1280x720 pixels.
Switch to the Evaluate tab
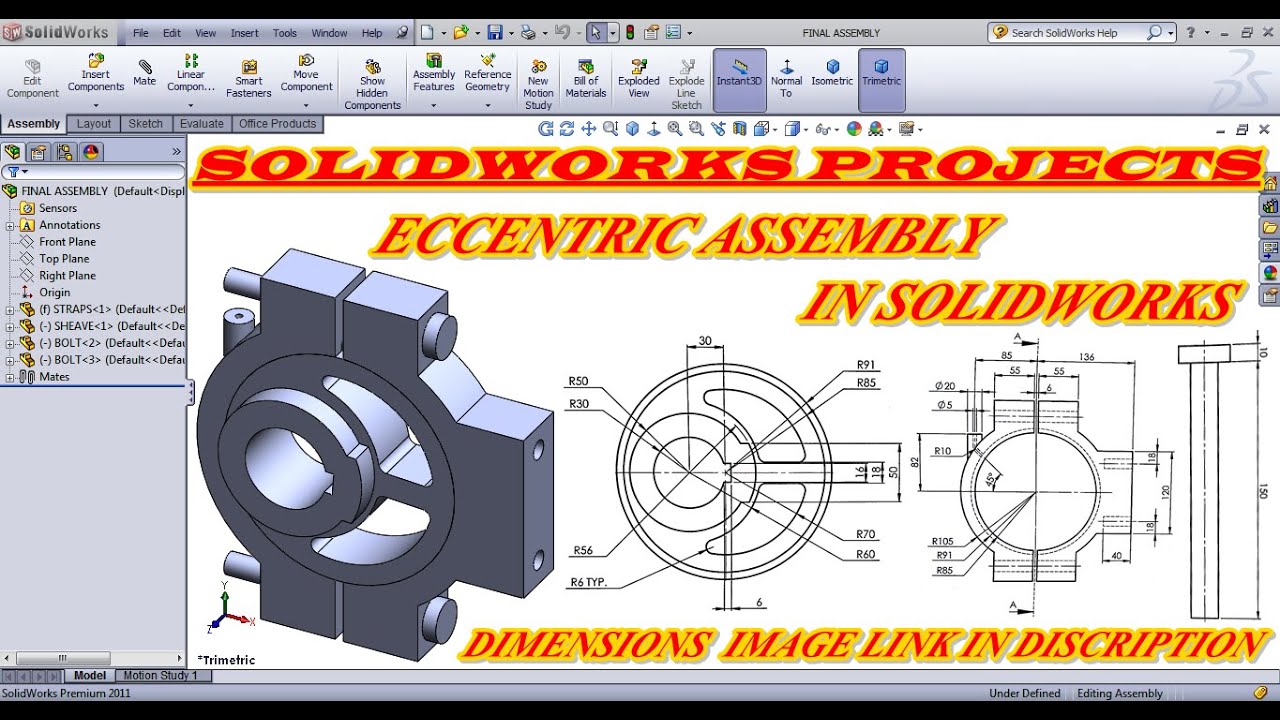click(x=202, y=124)
